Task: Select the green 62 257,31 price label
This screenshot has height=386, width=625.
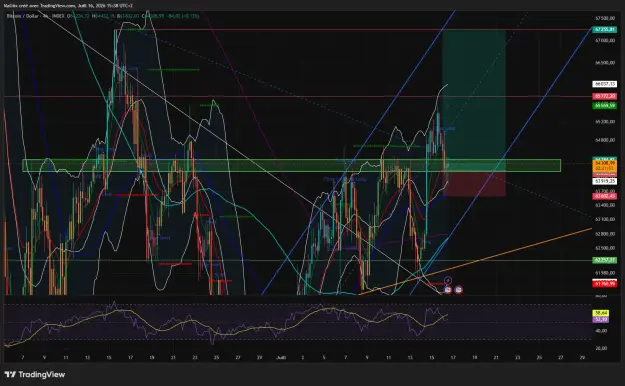Action: (x=604, y=260)
